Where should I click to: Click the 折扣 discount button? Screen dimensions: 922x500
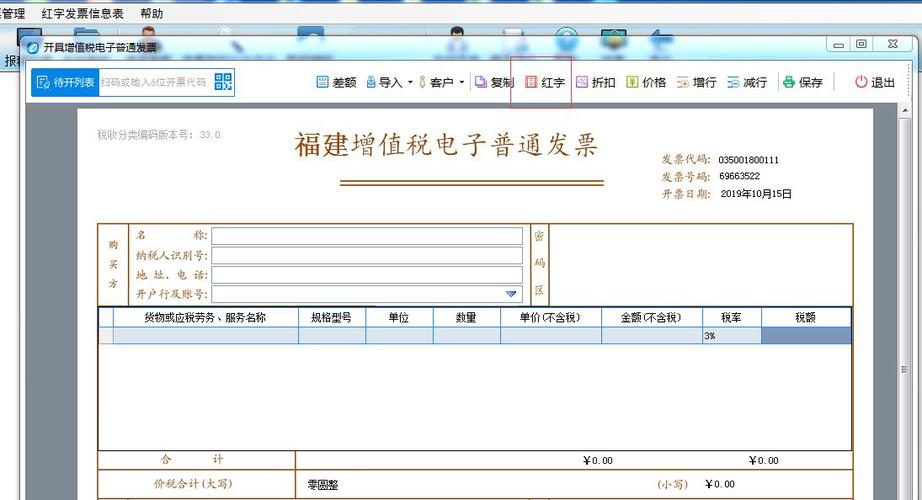click(596, 82)
